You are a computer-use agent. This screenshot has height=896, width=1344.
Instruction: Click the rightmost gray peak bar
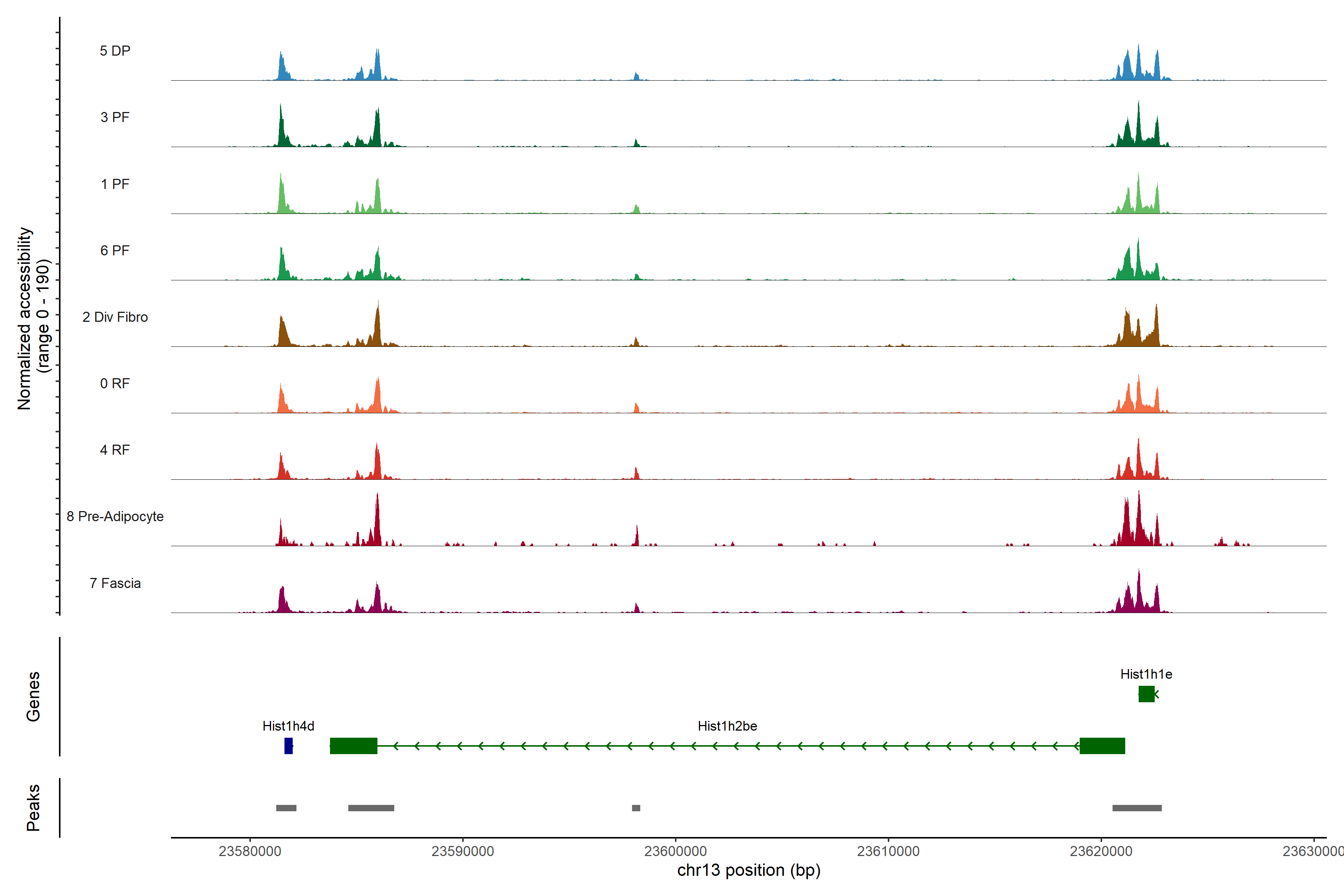[1136, 808]
